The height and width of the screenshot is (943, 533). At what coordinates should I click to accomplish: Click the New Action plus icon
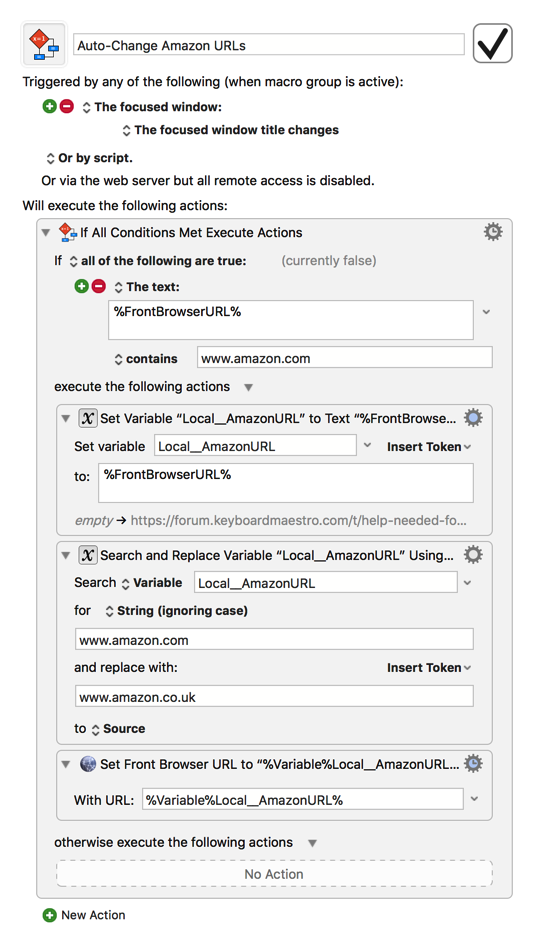click(x=49, y=915)
